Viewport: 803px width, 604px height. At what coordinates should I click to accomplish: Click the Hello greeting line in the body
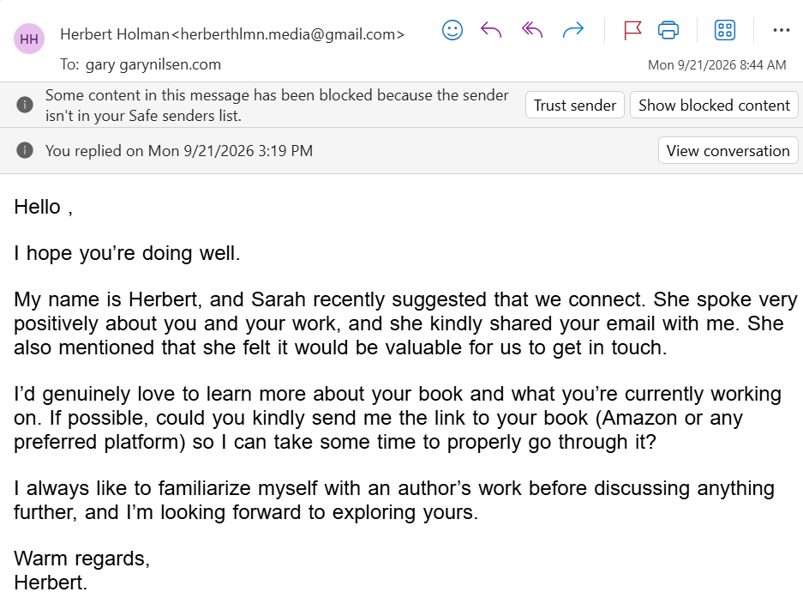tap(44, 207)
